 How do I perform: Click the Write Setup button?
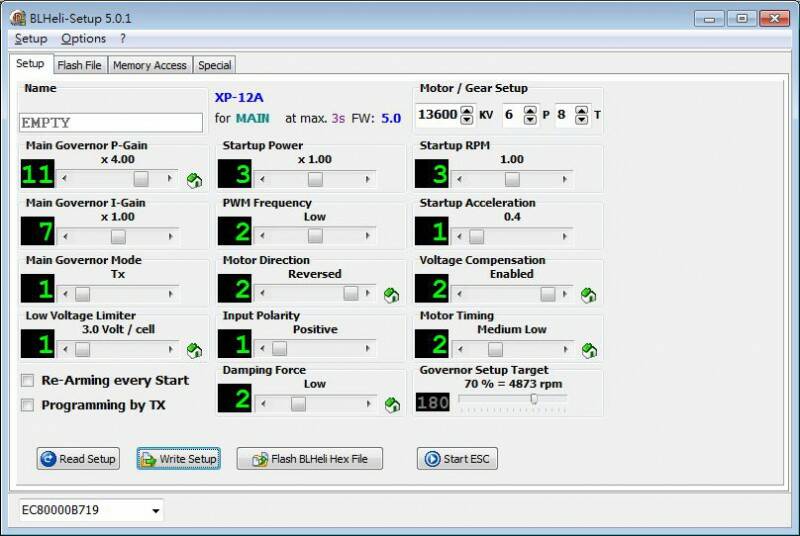[x=179, y=459]
